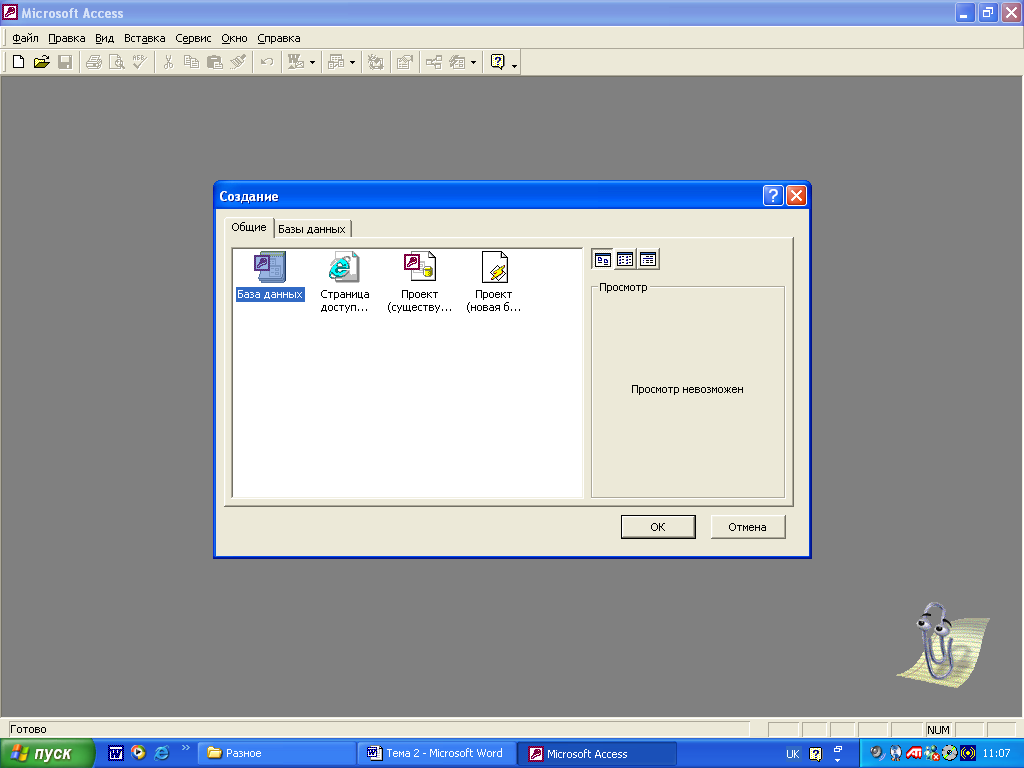Click the Relationships toolbar icon
Screen dimensions: 1024x768
click(434, 62)
